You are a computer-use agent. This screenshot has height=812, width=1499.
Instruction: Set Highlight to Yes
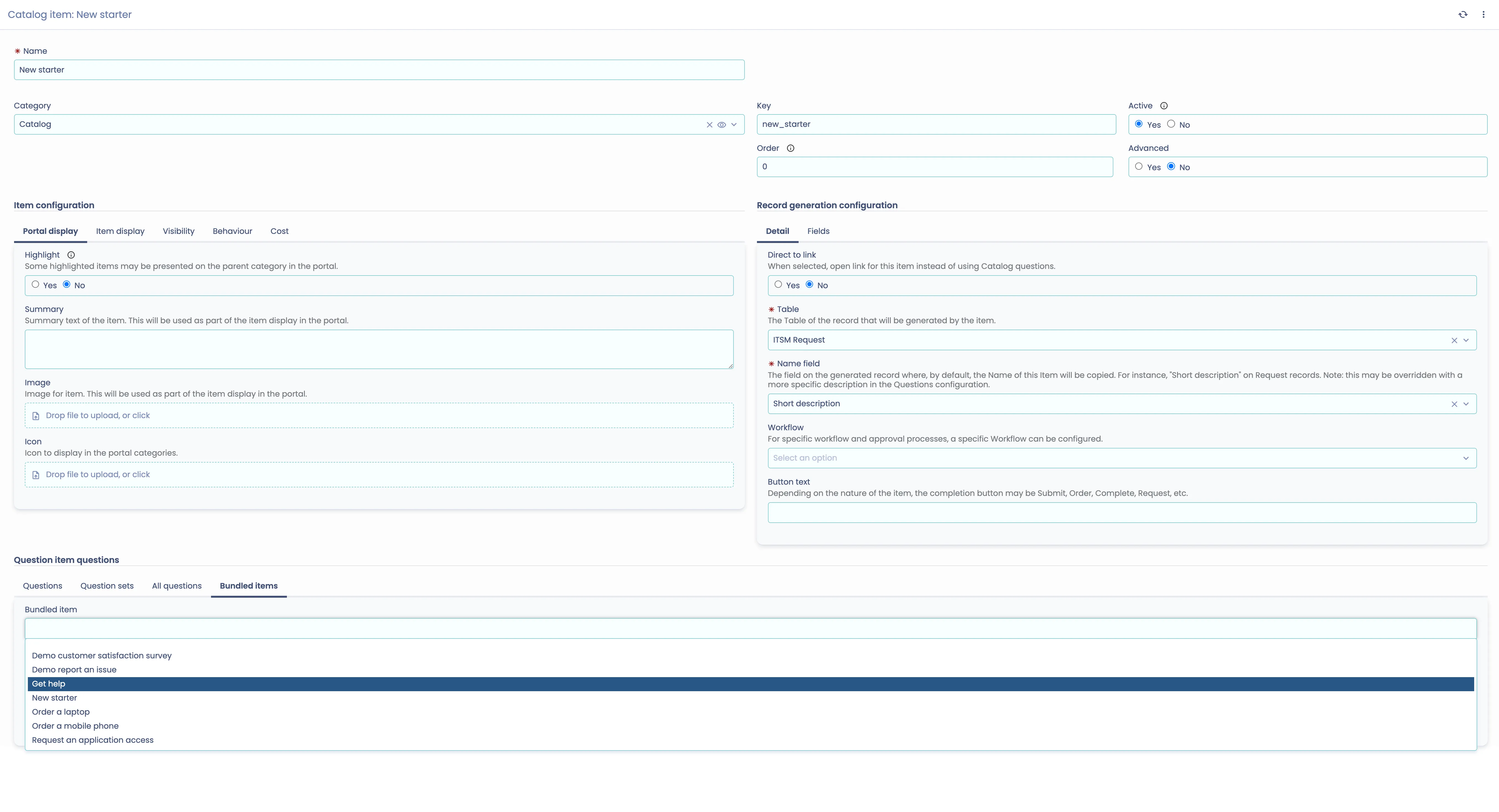(36, 284)
